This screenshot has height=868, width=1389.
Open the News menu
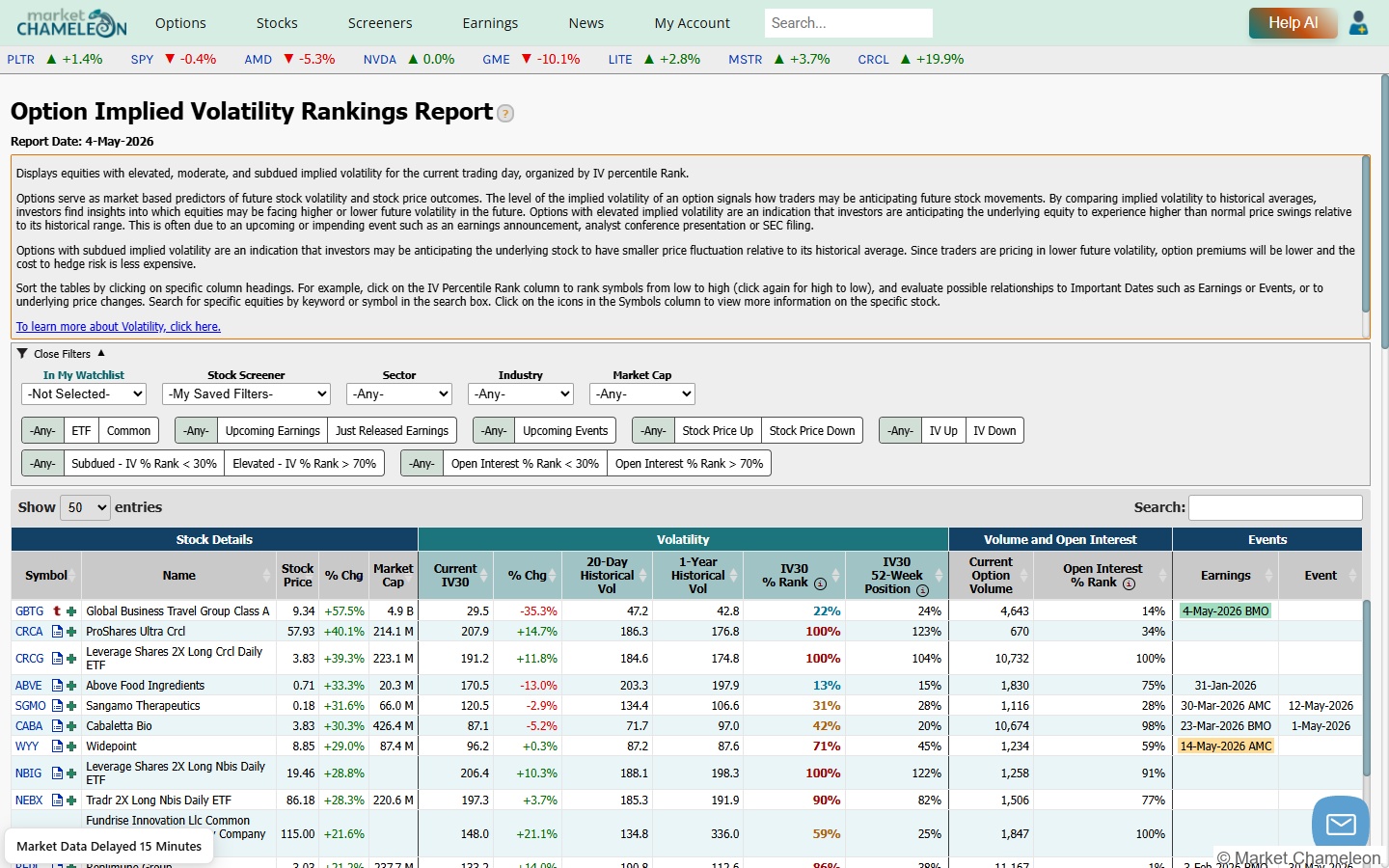pyautogui.click(x=586, y=23)
